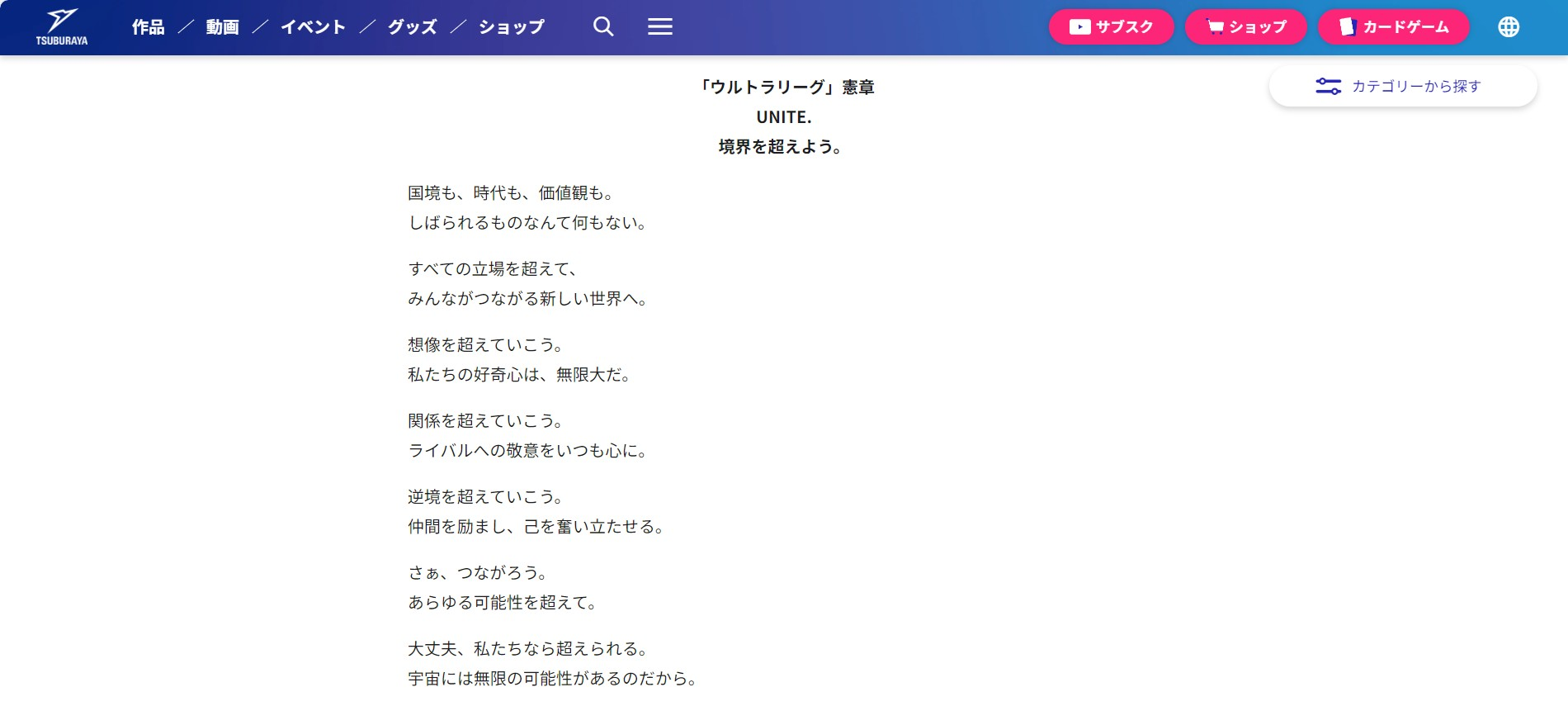Screen dimensions: 1568x725
Task: Click the Tsuburaya logo
Action: pos(62,27)
